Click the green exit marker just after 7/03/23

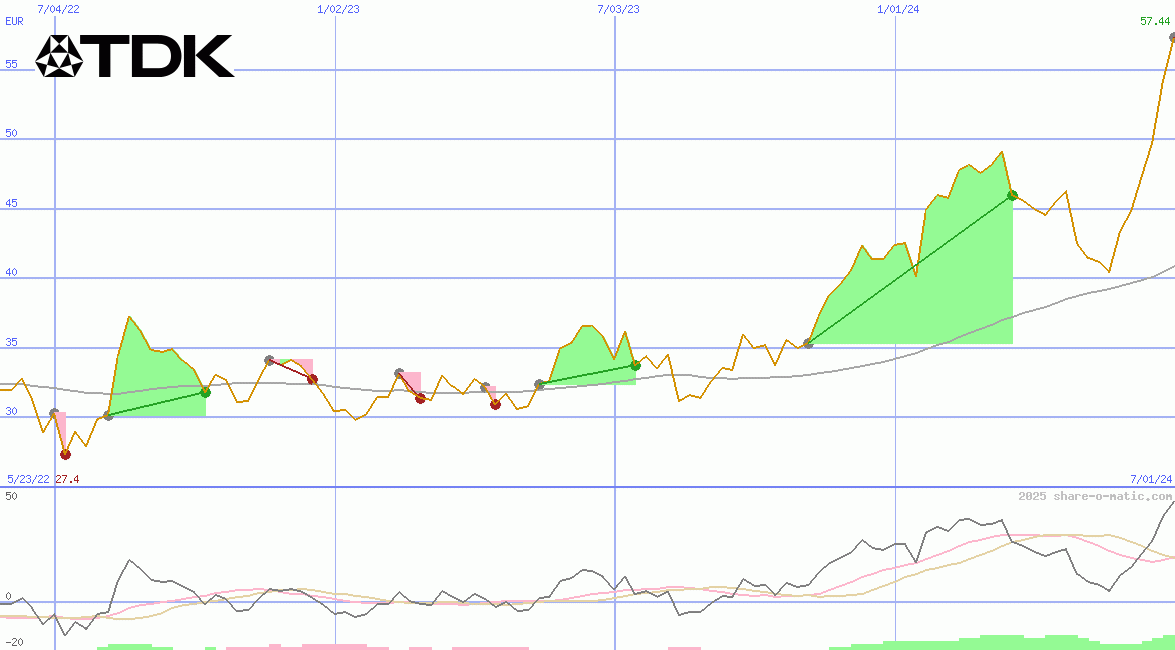[x=635, y=365]
